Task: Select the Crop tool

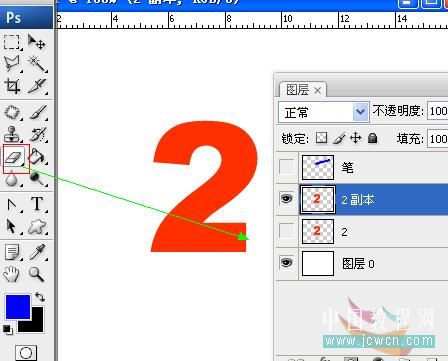Action: (12, 86)
